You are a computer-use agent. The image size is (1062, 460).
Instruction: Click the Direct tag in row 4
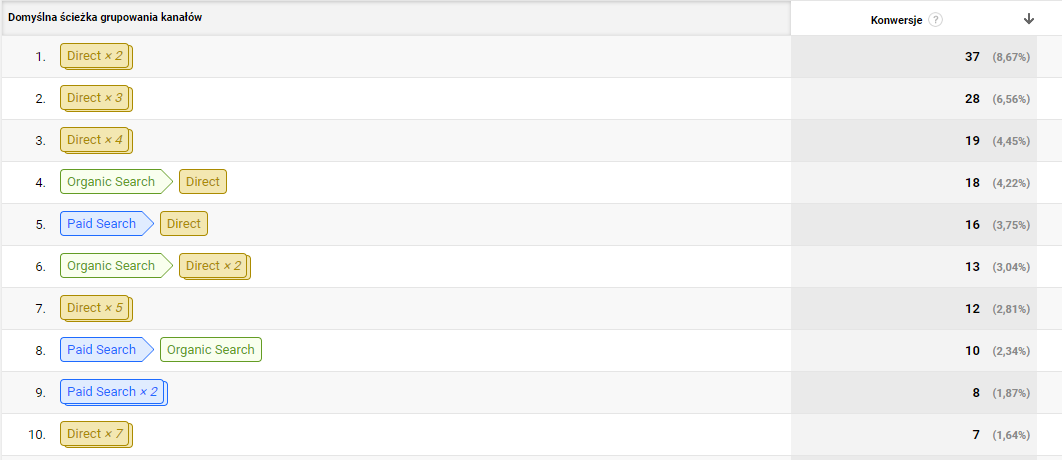coord(203,182)
